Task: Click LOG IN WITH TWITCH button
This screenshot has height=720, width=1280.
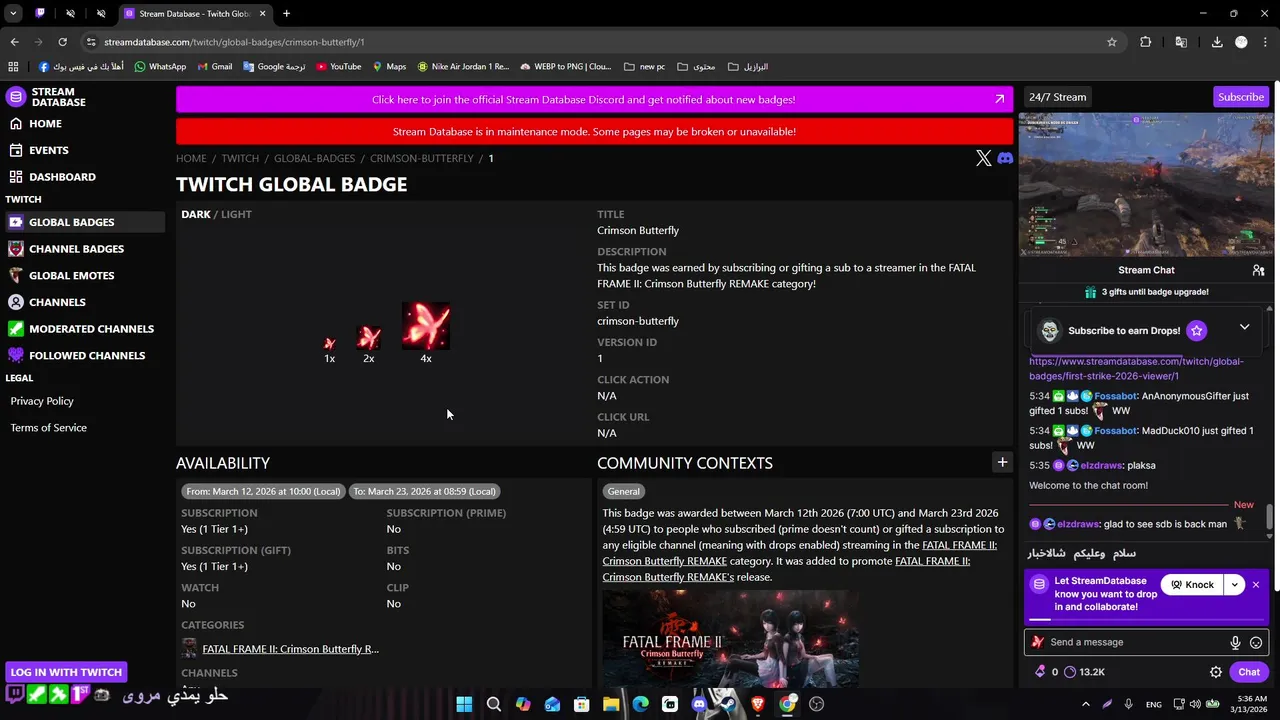Action: pyautogui.click(x=66, y=672)
